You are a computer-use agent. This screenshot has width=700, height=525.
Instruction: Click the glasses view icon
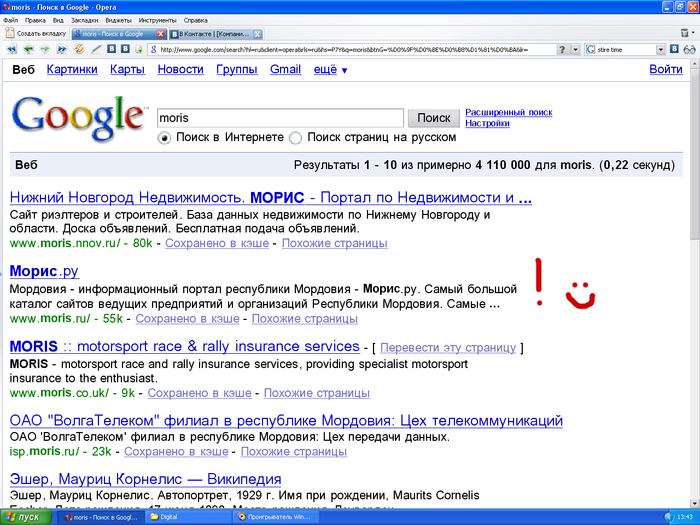[689, 50]
